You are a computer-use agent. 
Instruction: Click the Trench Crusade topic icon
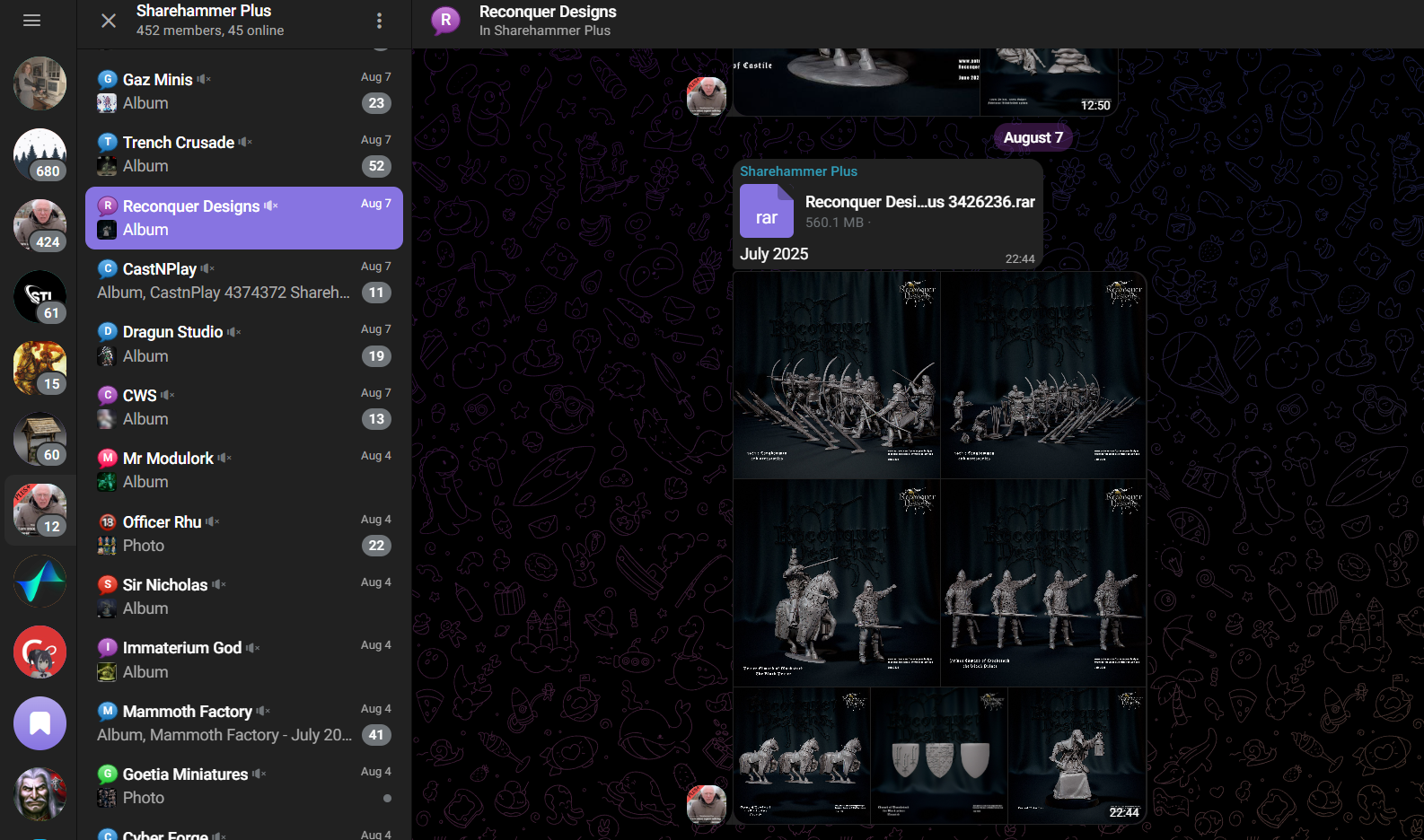point(107,142)
